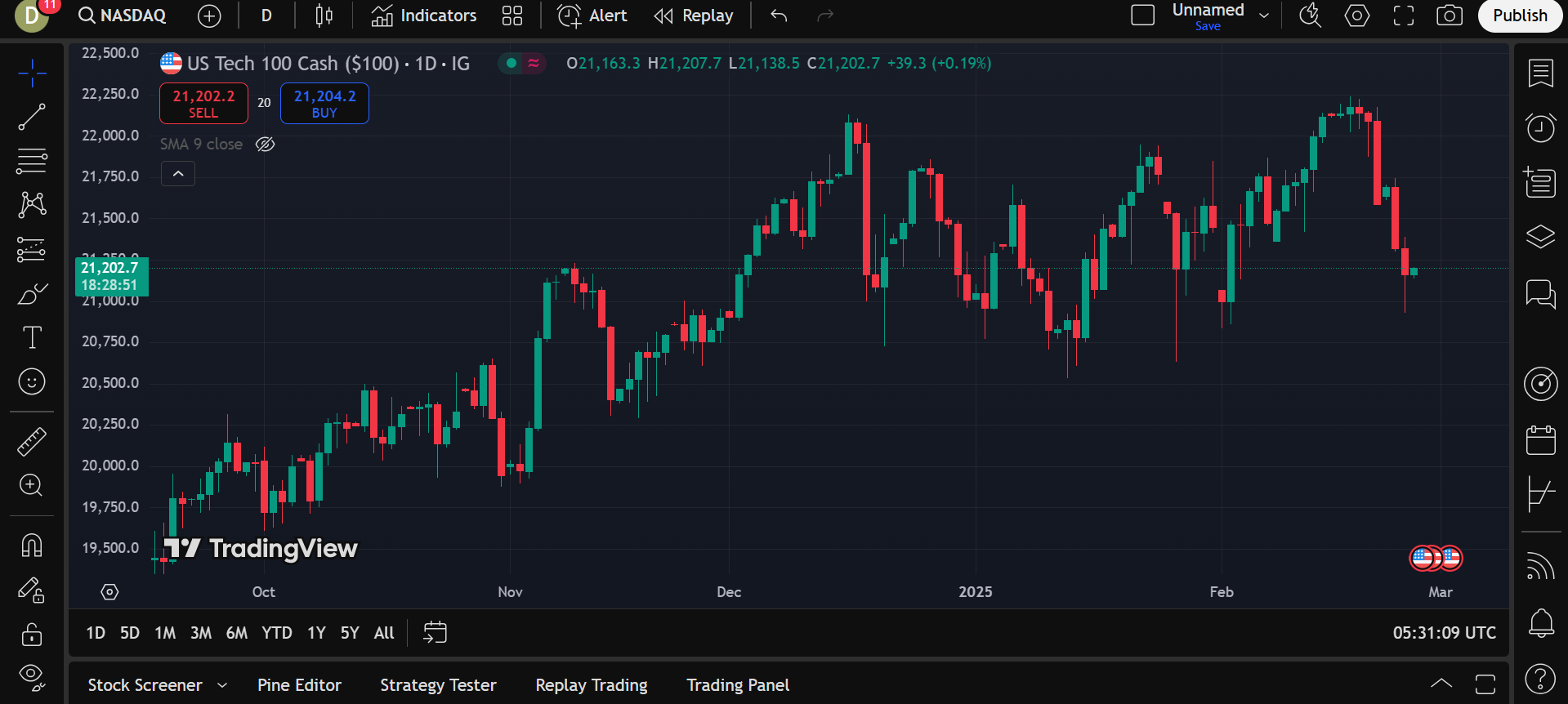This screenshot has height=704, width=1568.
Task: Select the ruler measure tool
Action: click(32, 441)
